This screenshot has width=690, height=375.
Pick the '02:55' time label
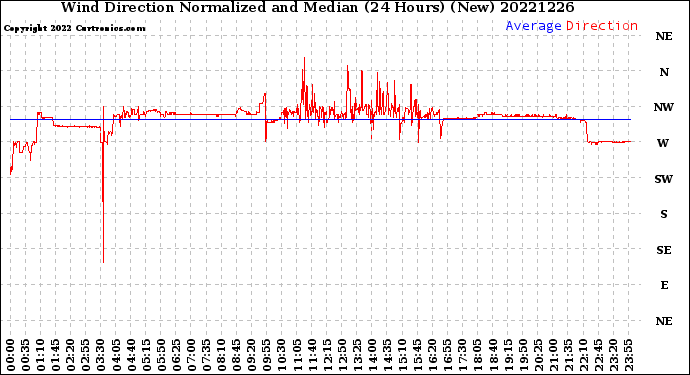pos(86,355)
